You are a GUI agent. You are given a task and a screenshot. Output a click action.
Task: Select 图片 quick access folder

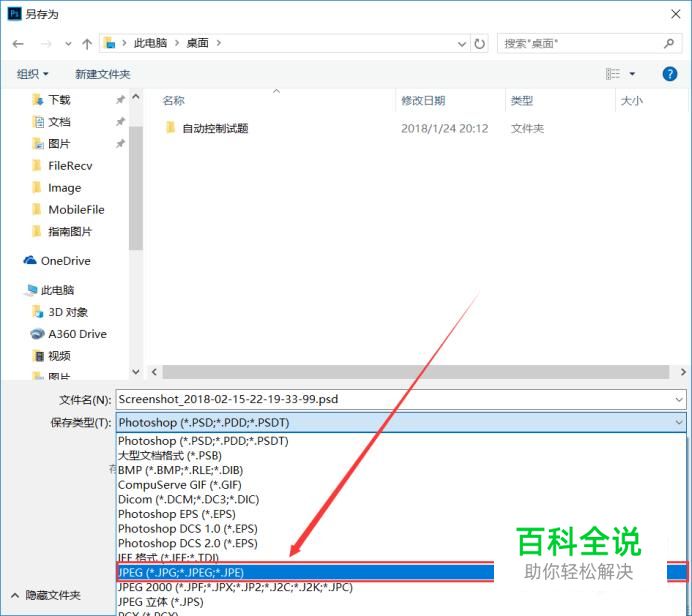59,144
